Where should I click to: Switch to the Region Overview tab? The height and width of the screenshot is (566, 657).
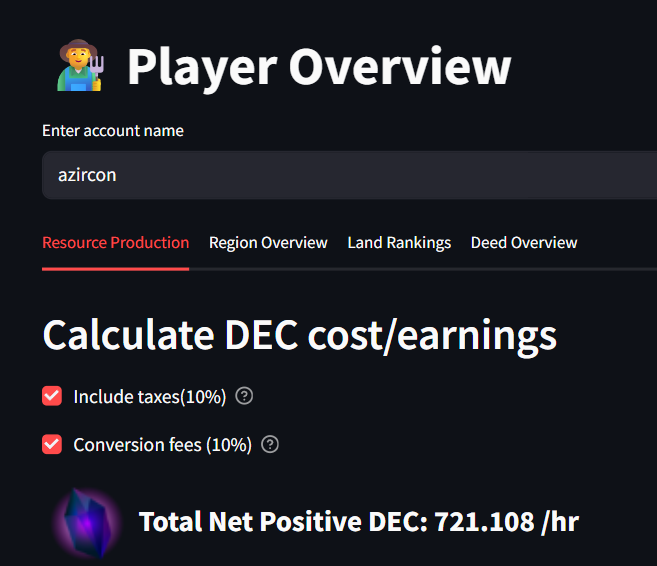[268, 243]
